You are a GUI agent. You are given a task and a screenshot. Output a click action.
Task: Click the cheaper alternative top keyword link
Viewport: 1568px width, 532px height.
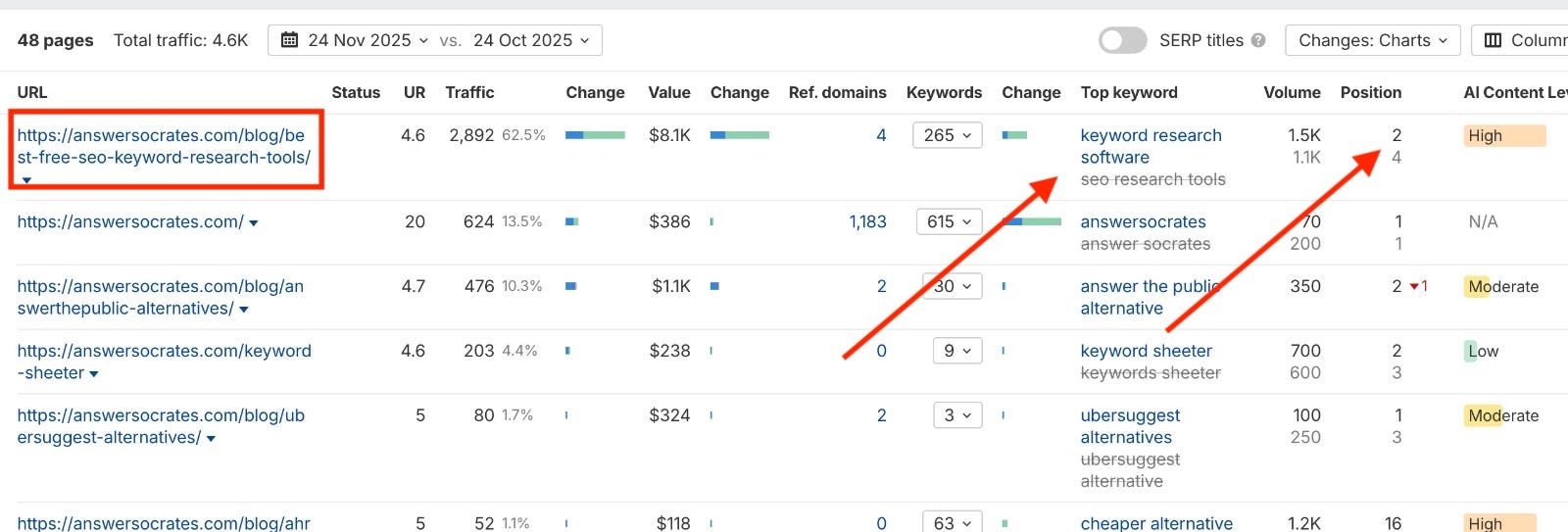1156,523
